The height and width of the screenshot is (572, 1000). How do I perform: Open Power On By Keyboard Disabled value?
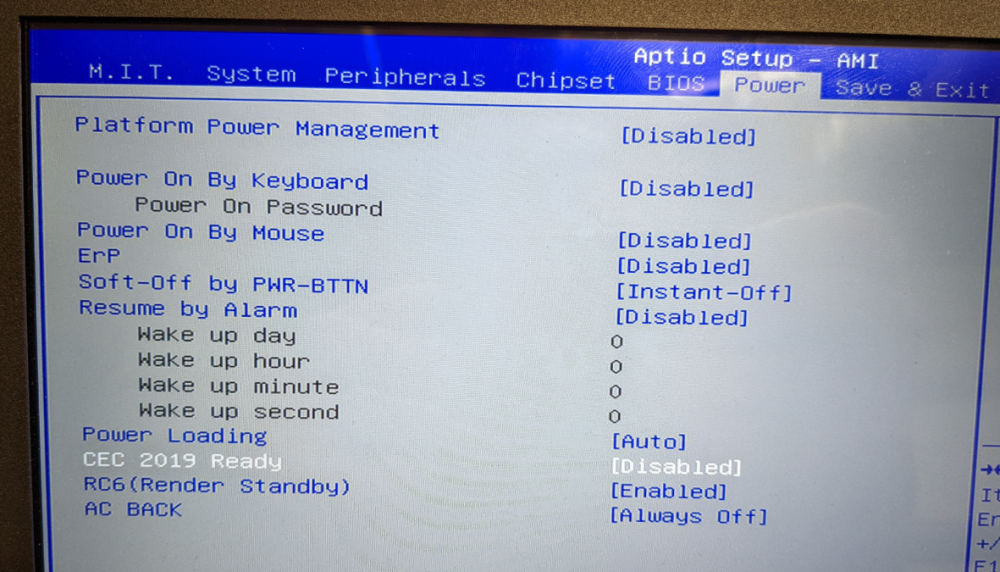pyautogui.click(x=687, y=189)
